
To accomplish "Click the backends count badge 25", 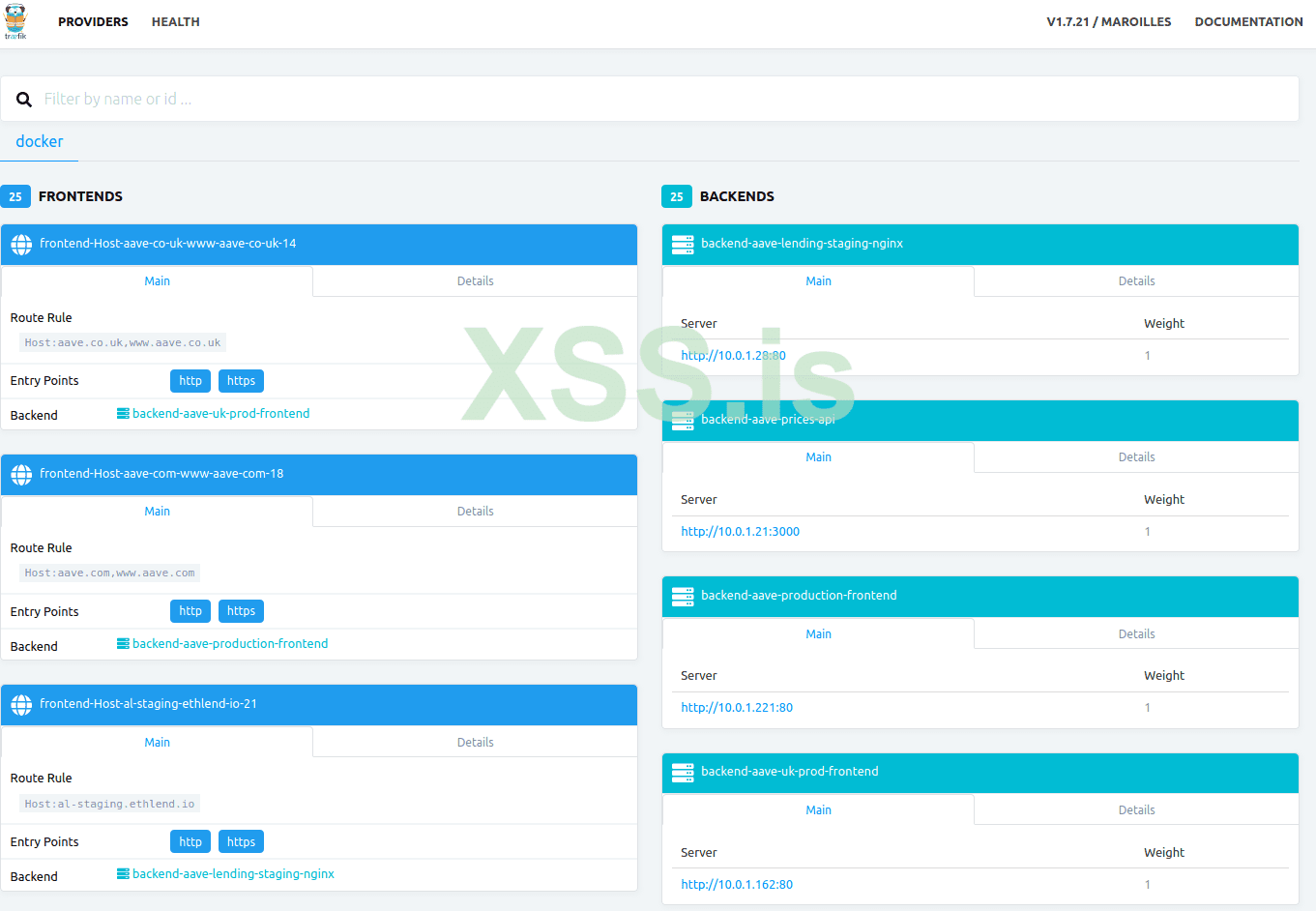I will [677, 196].
